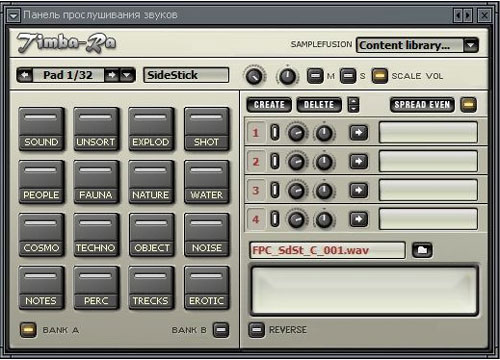The height and width of the screenshot is (360, 500).
Task: Toggle the M mute button
Action: [x=315, y=76]
